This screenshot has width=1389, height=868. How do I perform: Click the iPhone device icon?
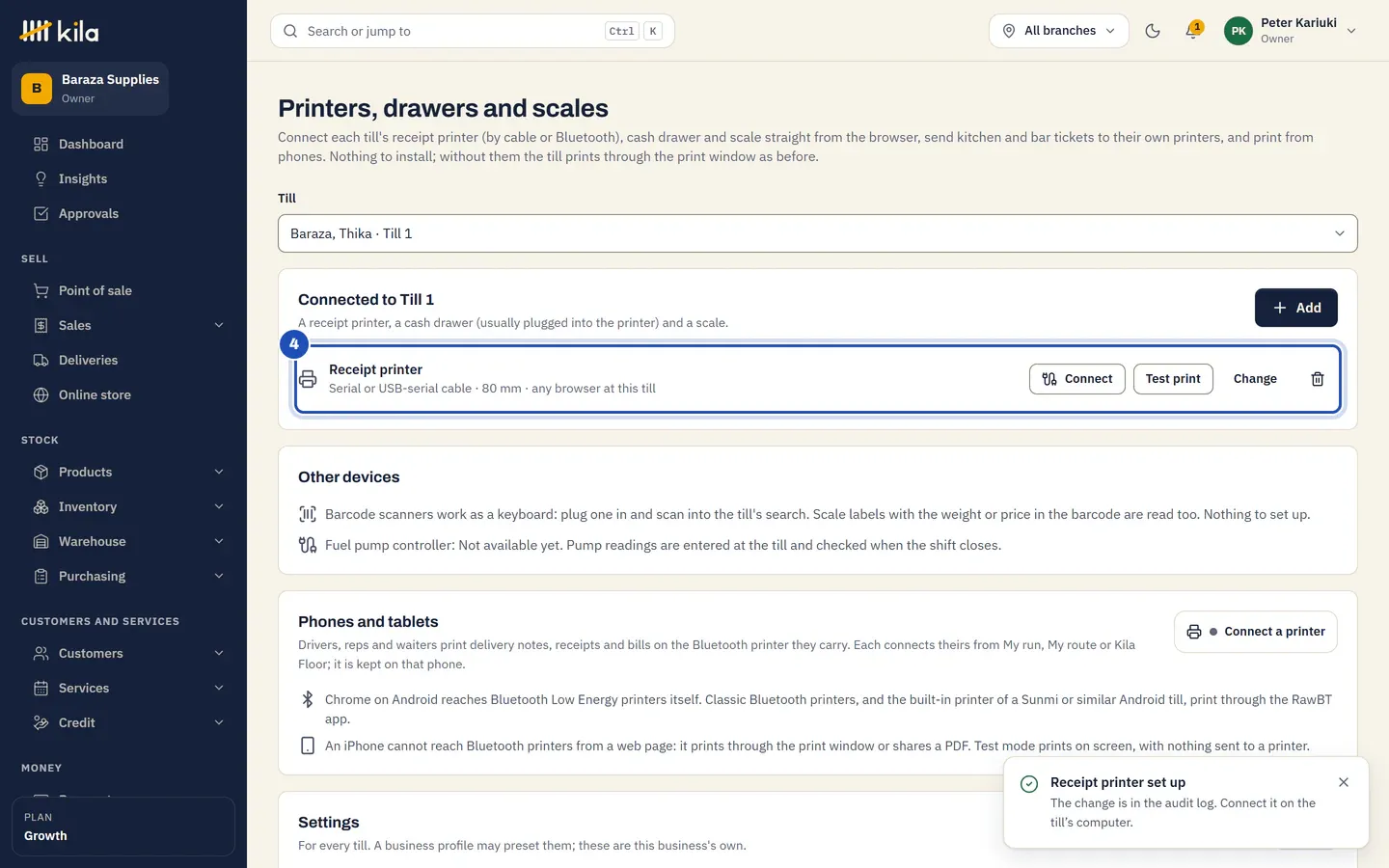click(308, 746)
